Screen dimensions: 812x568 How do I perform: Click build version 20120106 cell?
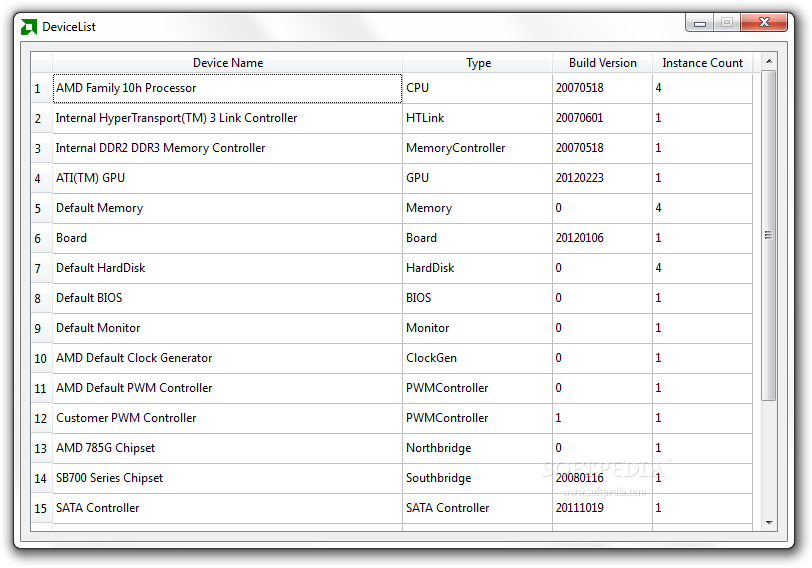coord(602,238)
